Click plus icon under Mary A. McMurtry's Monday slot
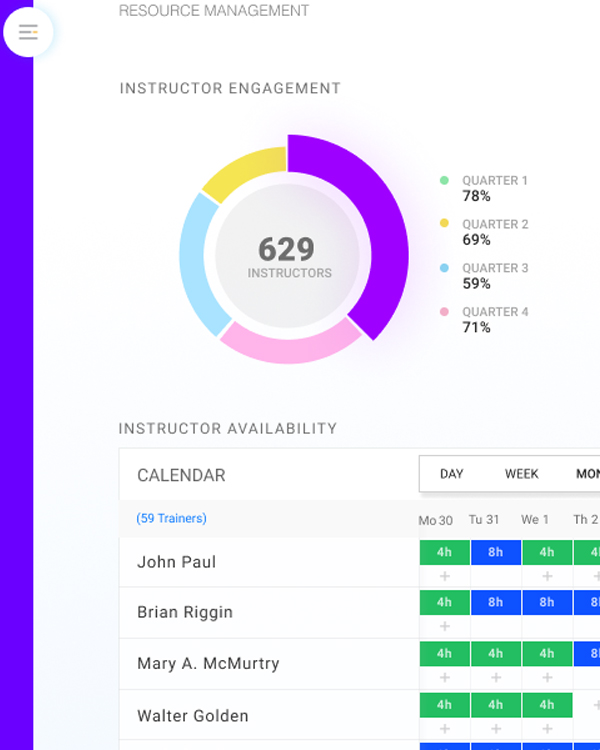Image resolution: width=600 pixels, height=750 pixels. tap(445, 678)
